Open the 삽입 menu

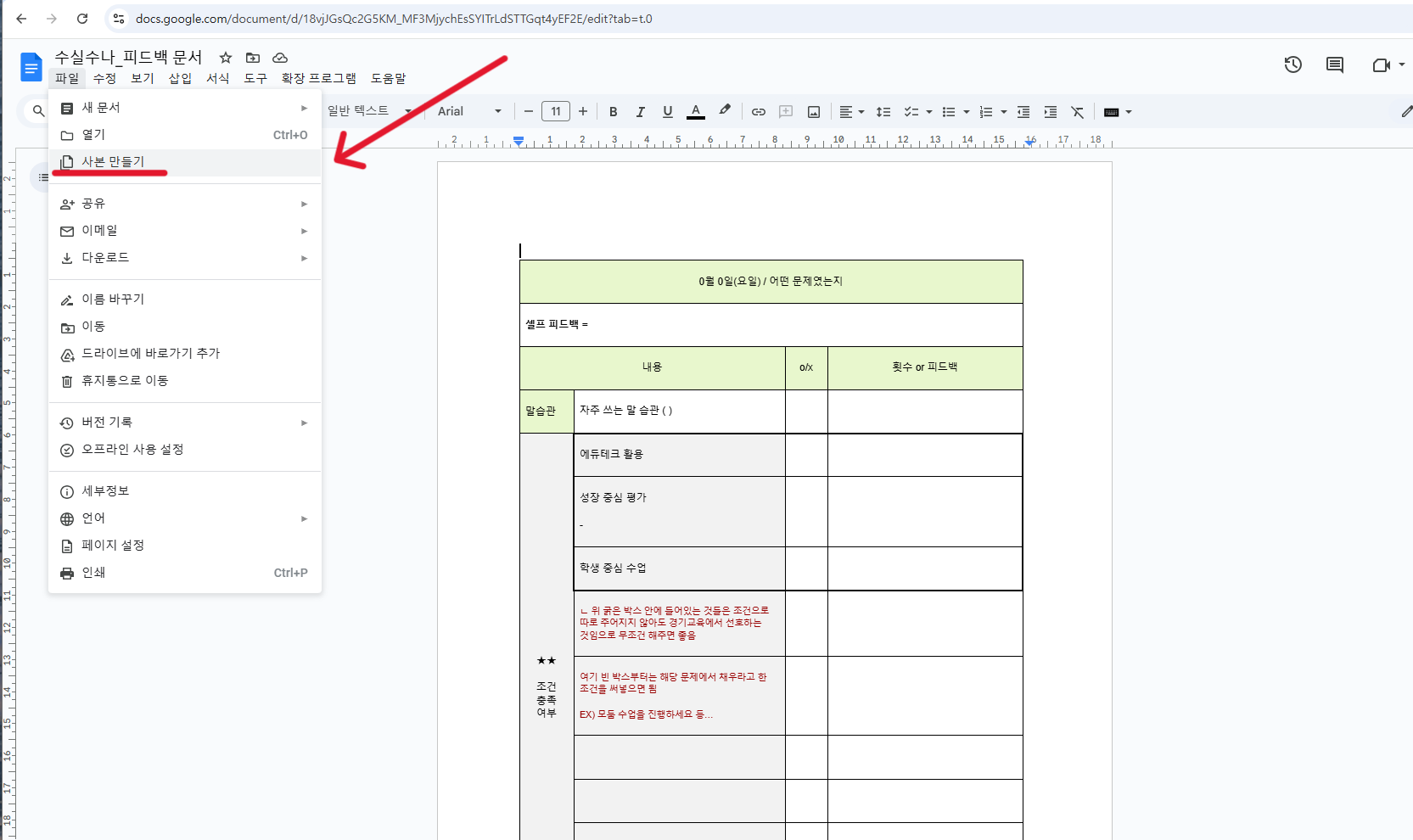(180, 78)
